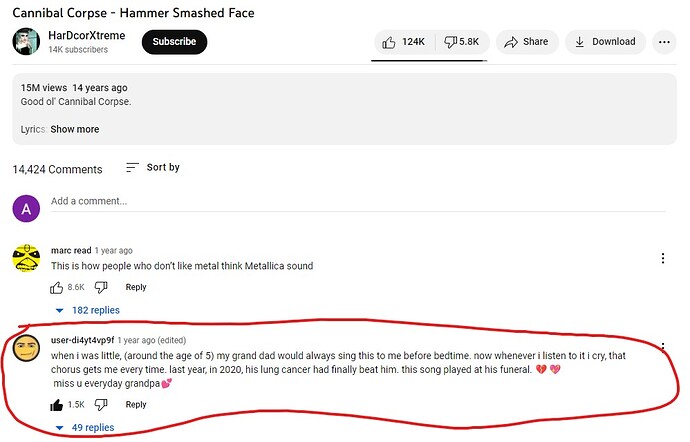
Task: Dislike the grandpa funeral comment
Action: 101,405
